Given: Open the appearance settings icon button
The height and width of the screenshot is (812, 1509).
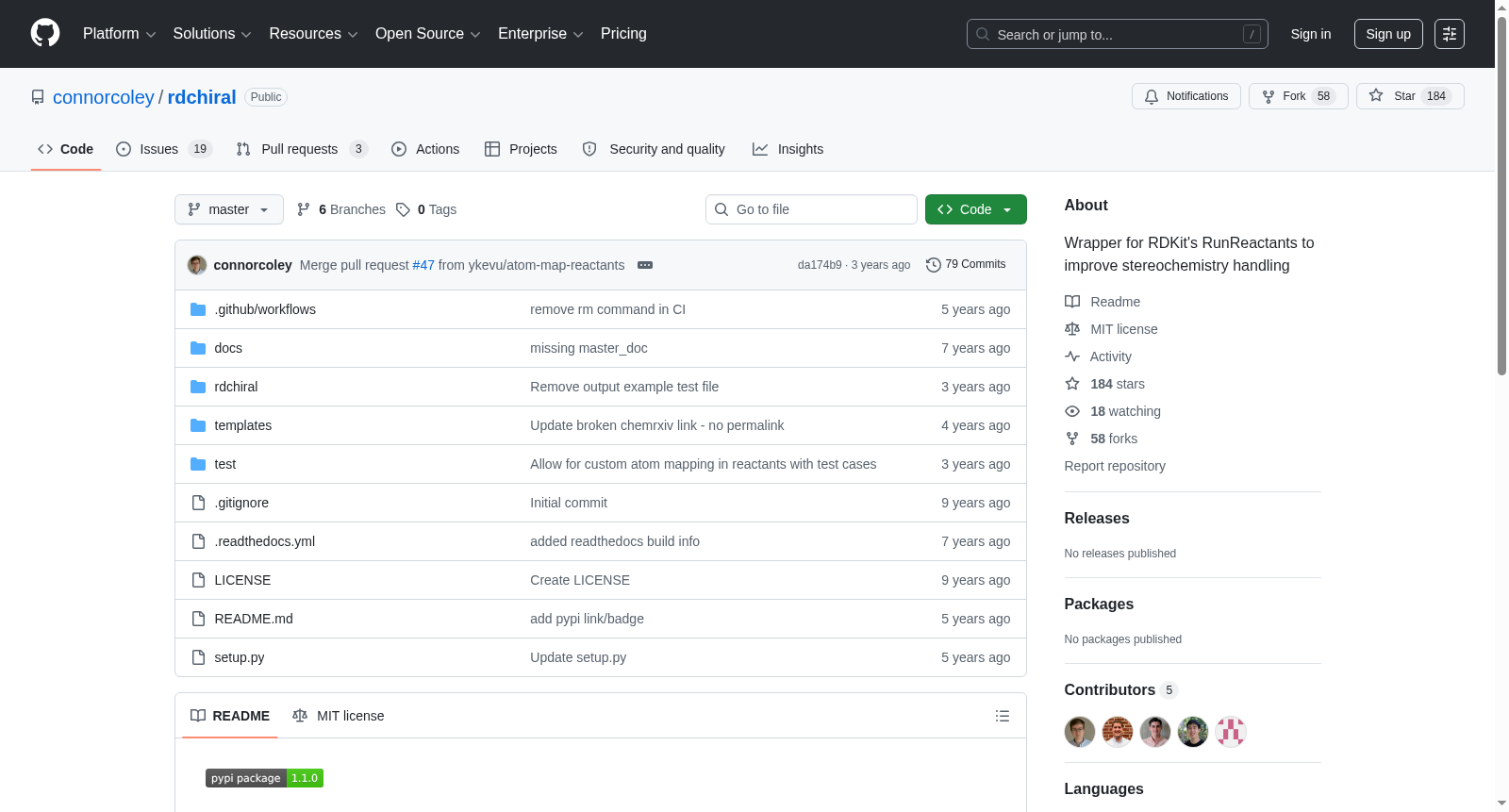Looking at the screenshot, I should 1450,34.
